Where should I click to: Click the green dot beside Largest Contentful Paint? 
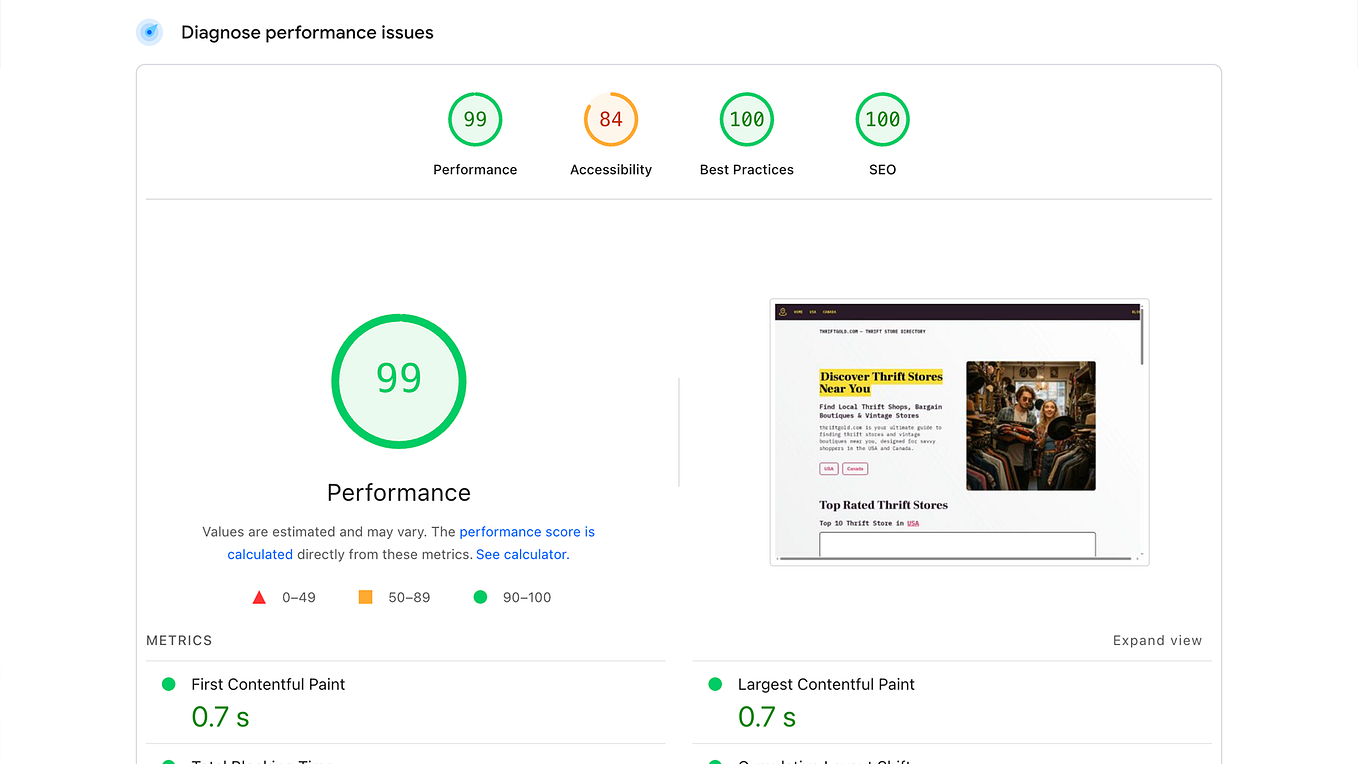[715, 684]
